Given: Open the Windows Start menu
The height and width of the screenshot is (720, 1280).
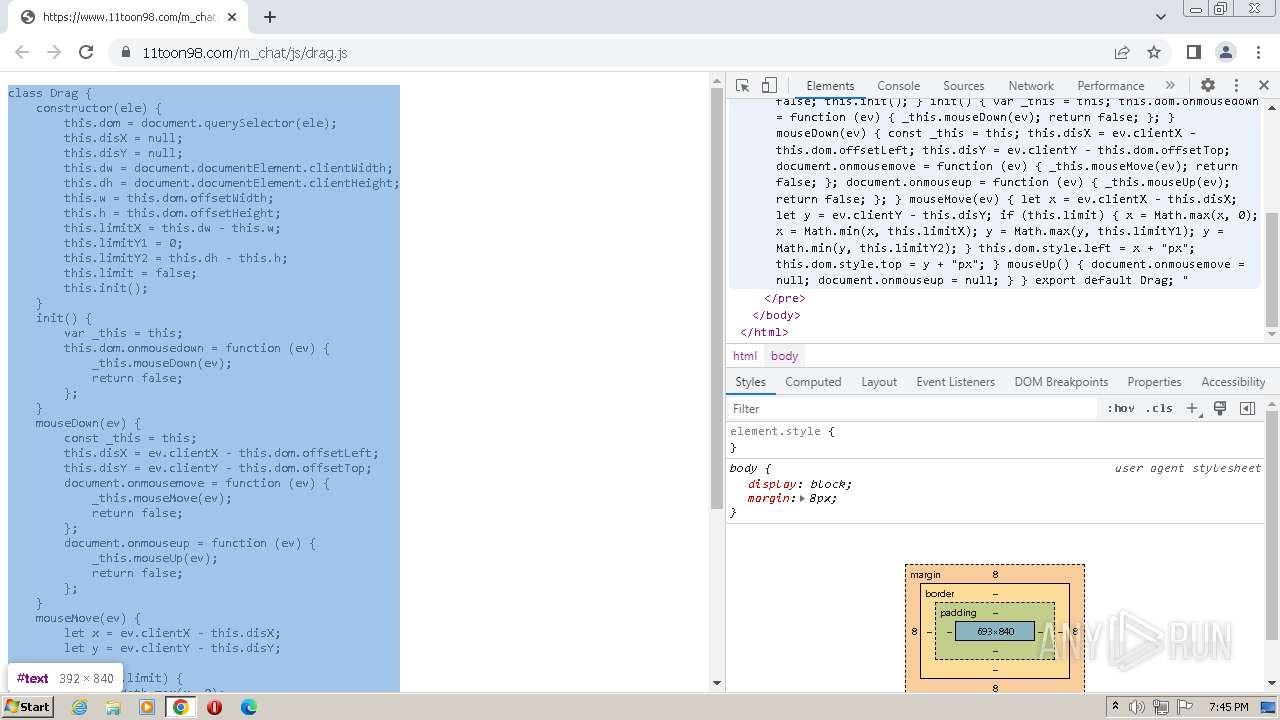Looking at the screenshot, I should pyautogui.click(x=28, y=706).
